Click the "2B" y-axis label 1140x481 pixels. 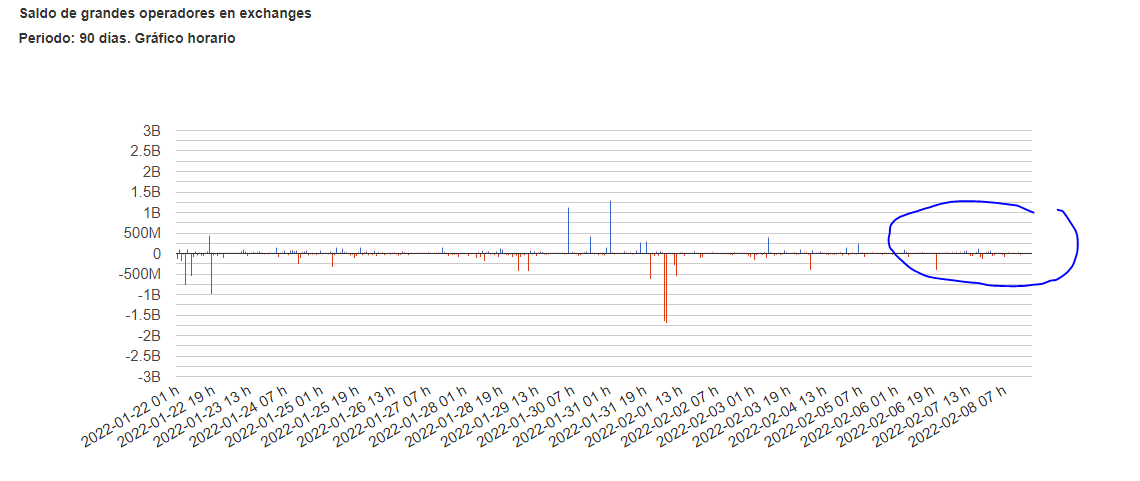click(x=152, y=172)
